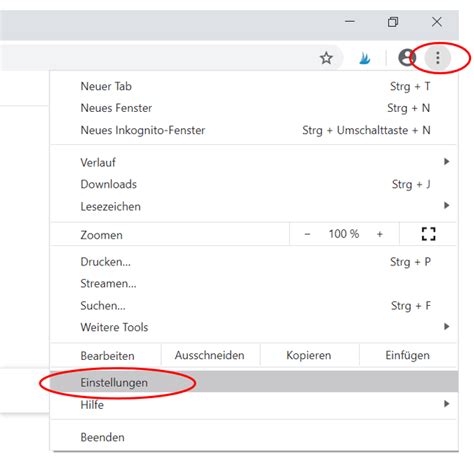The image size is (474, 463).
Task: Open Neues Inkognito-Fenster
Action: [x=253, y=130]
